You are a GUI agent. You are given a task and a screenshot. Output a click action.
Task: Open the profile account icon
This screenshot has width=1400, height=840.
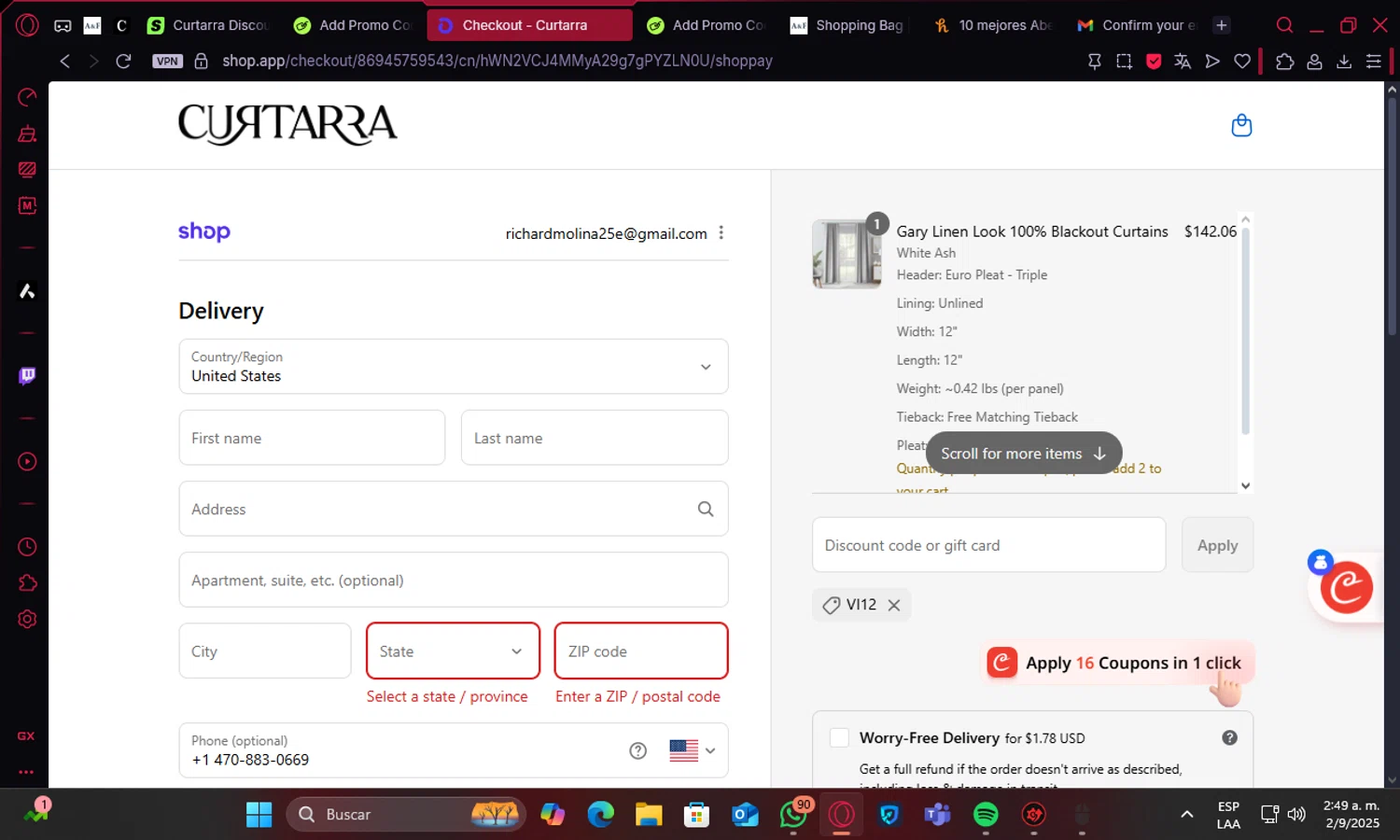[1314, 61]
